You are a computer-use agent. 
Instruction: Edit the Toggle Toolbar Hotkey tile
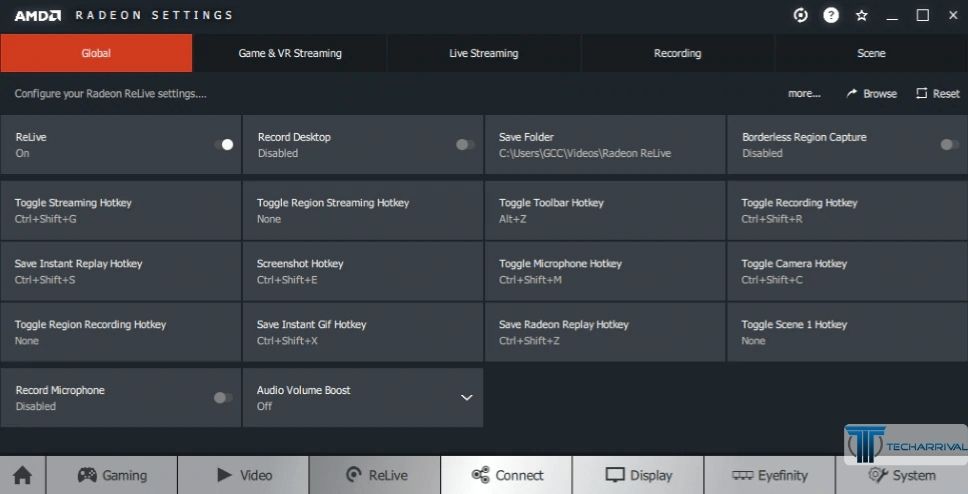pos(605,211)
